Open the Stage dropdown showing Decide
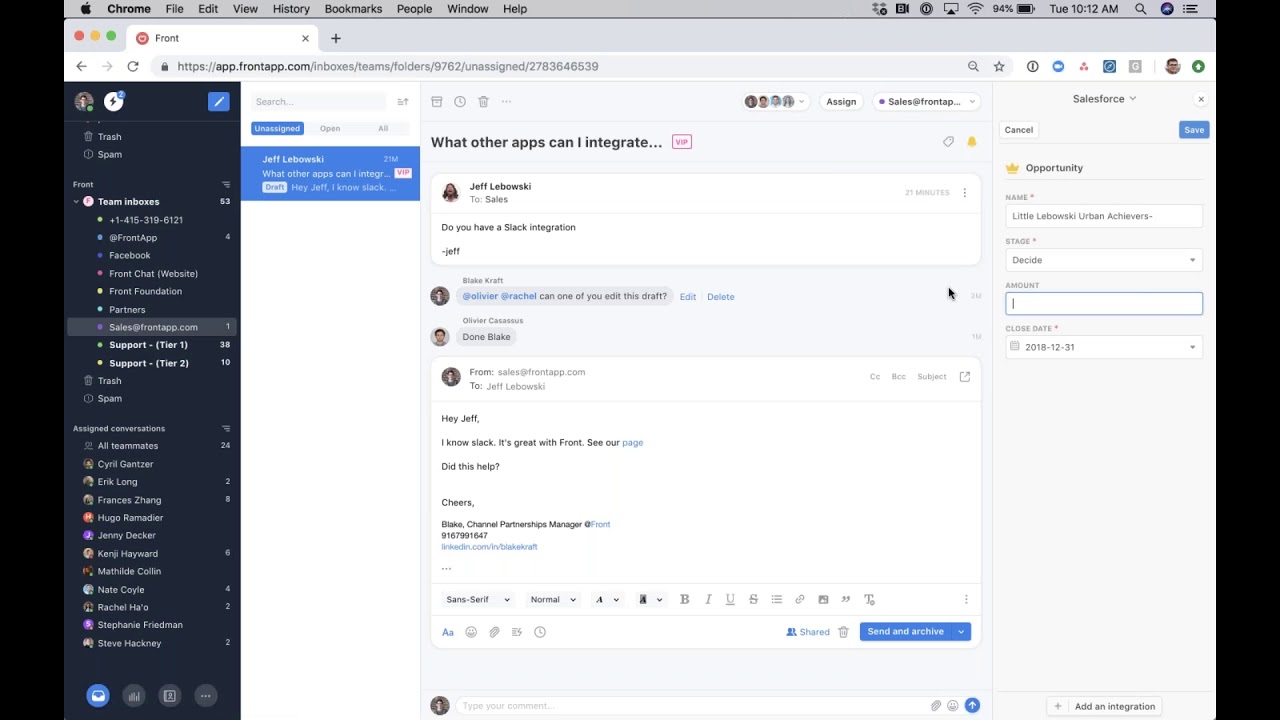 [x=1104, y=260]
